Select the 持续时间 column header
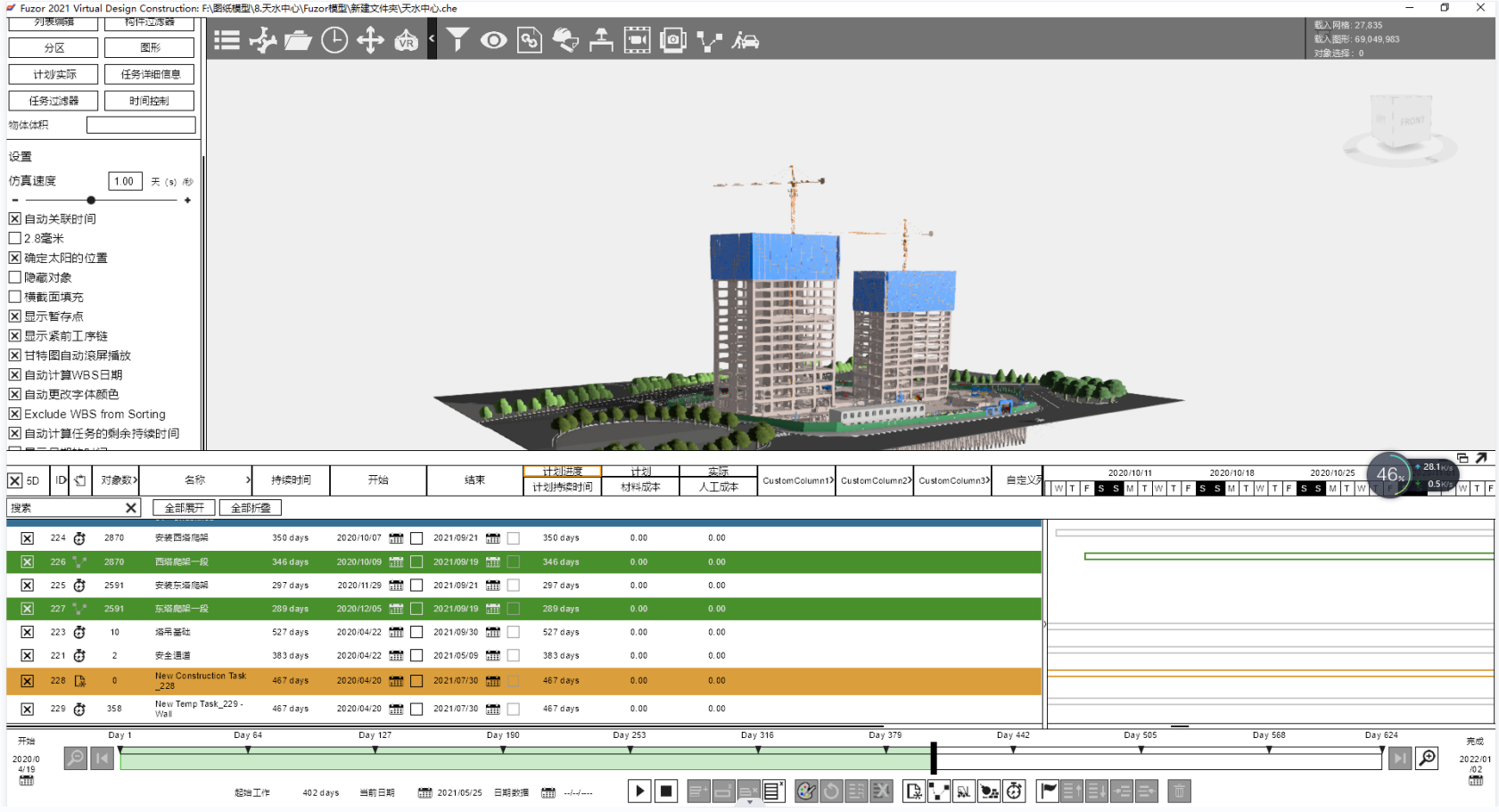Screen dimensions: 1499x812 [x=291, y=480]
